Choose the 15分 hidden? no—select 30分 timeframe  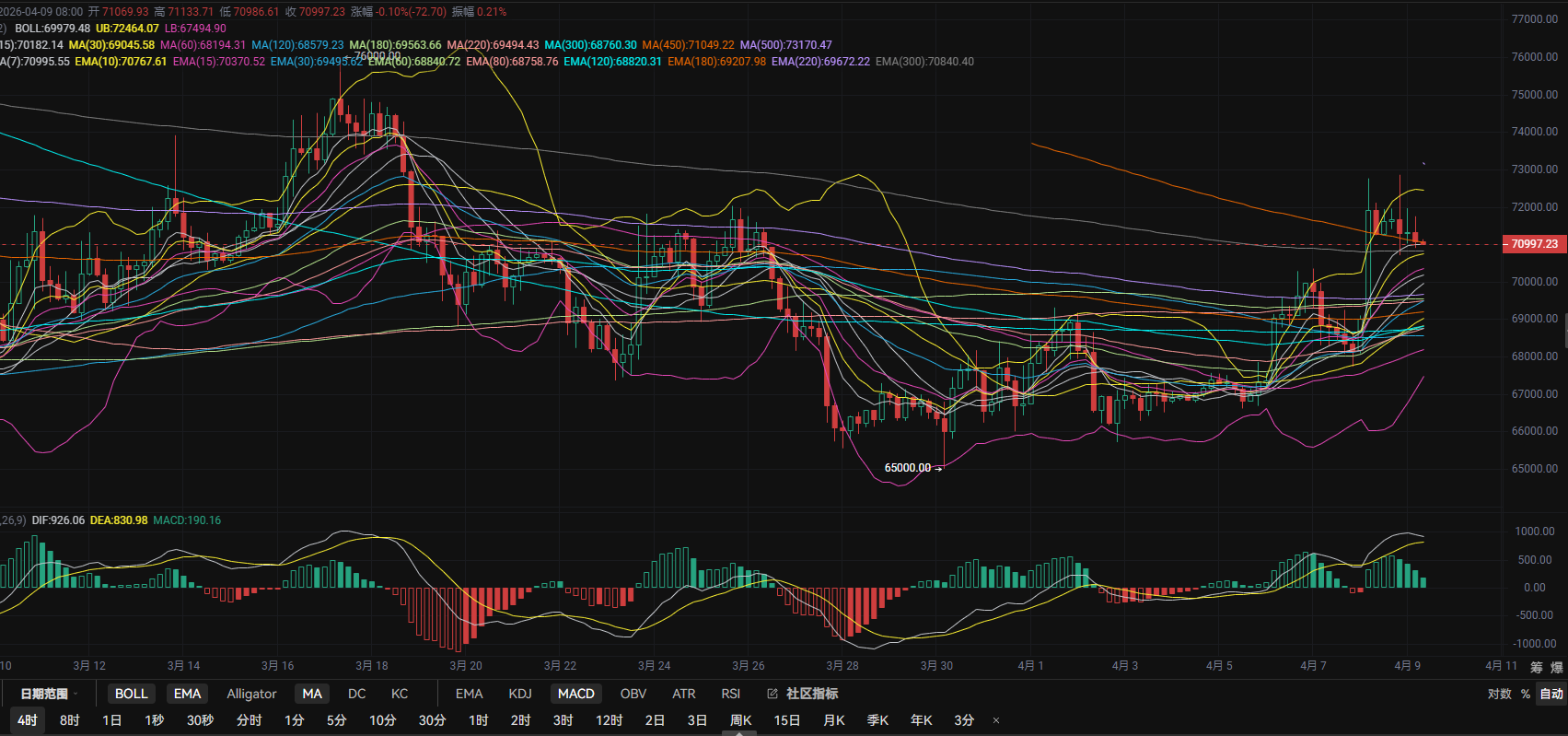click(x=432, y=720)
